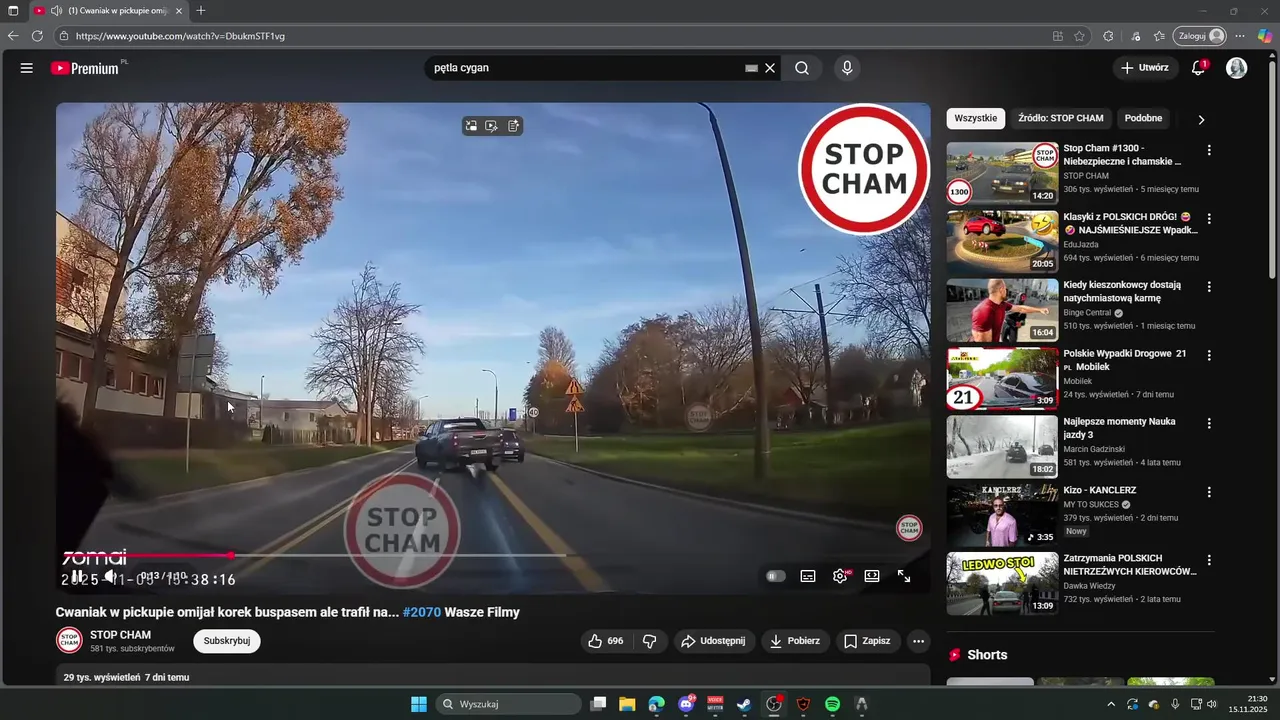Pause the video

coord(78,577)
